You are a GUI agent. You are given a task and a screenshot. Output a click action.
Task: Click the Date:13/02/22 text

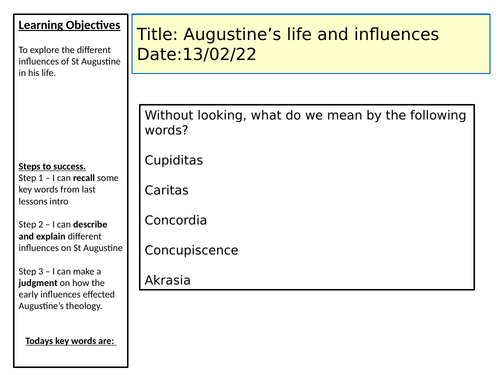[196, 54]
